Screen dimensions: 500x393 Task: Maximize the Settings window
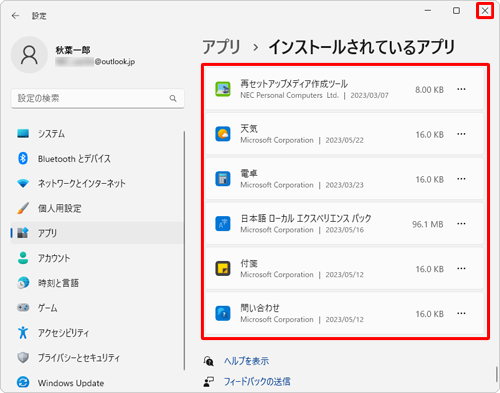click(x=456, y=11)
